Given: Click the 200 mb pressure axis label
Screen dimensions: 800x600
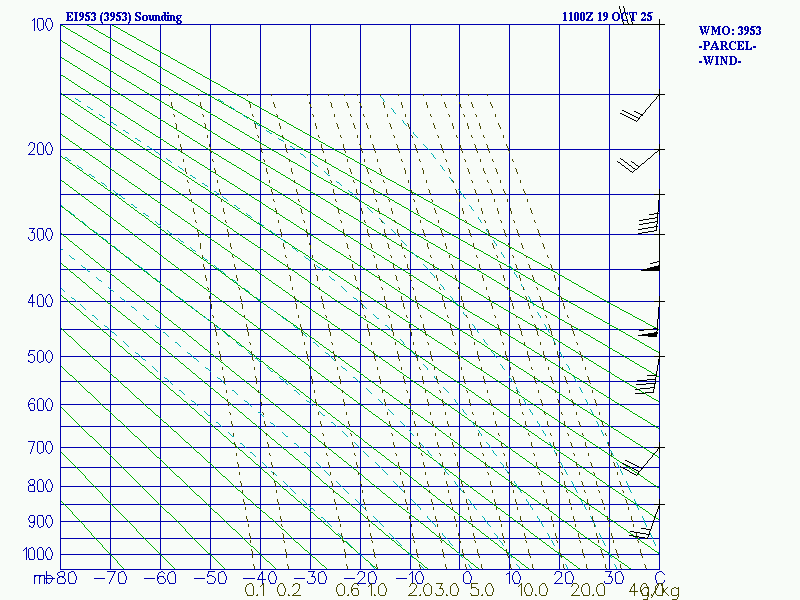Looking at the screenshot, I should [40, 149].
